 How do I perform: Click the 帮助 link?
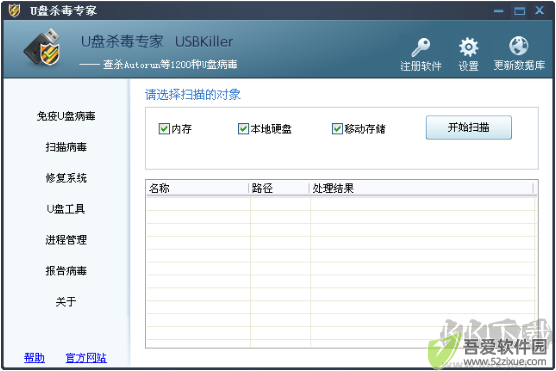click(34, 358)
